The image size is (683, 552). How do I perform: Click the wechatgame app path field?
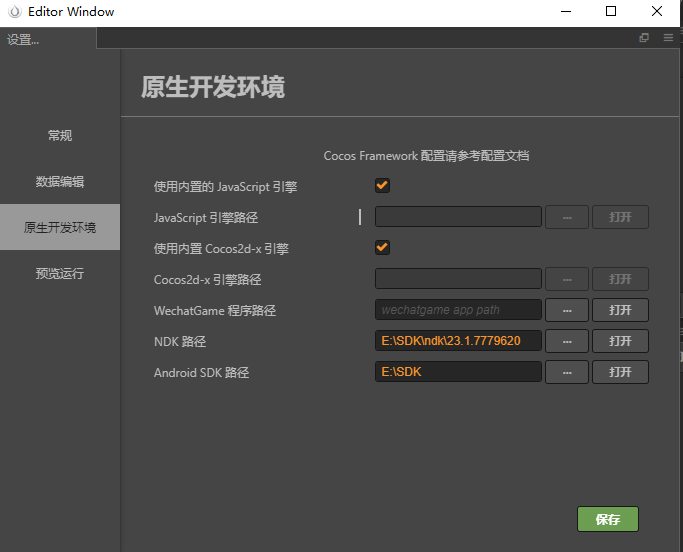[458, 310]
